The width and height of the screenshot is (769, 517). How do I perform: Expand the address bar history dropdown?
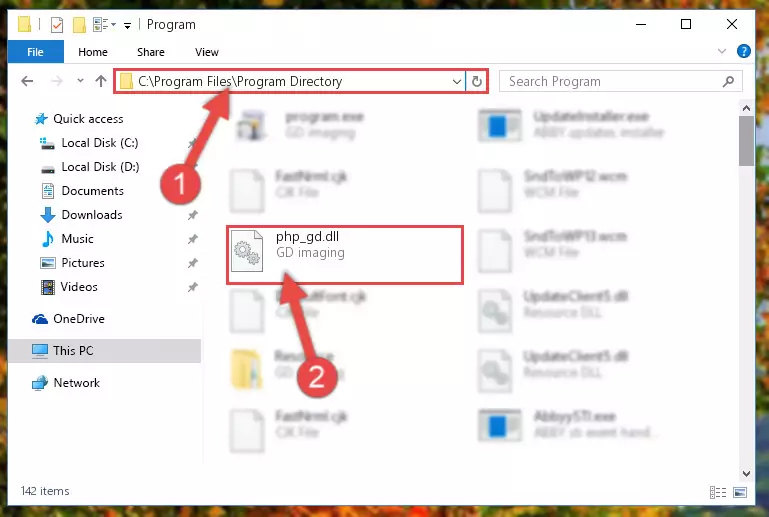coord(457,81)
